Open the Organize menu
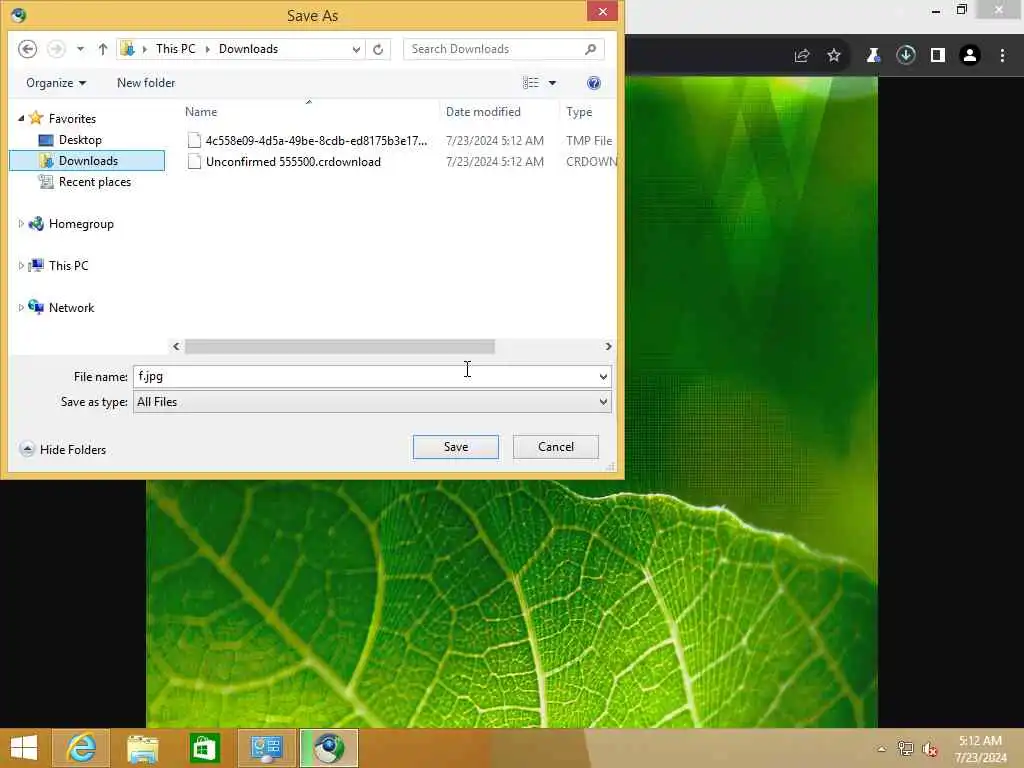The image size is (1024, 768). (56, 83)
